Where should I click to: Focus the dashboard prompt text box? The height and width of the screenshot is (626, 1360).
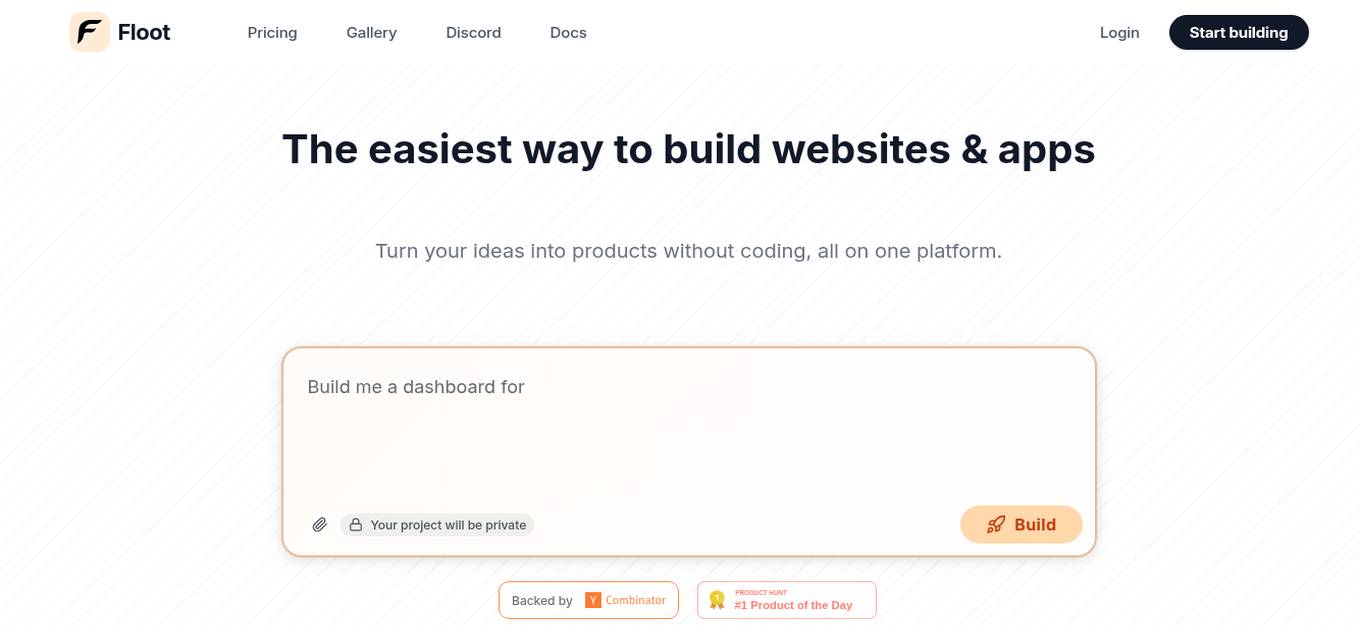[688, 430]
